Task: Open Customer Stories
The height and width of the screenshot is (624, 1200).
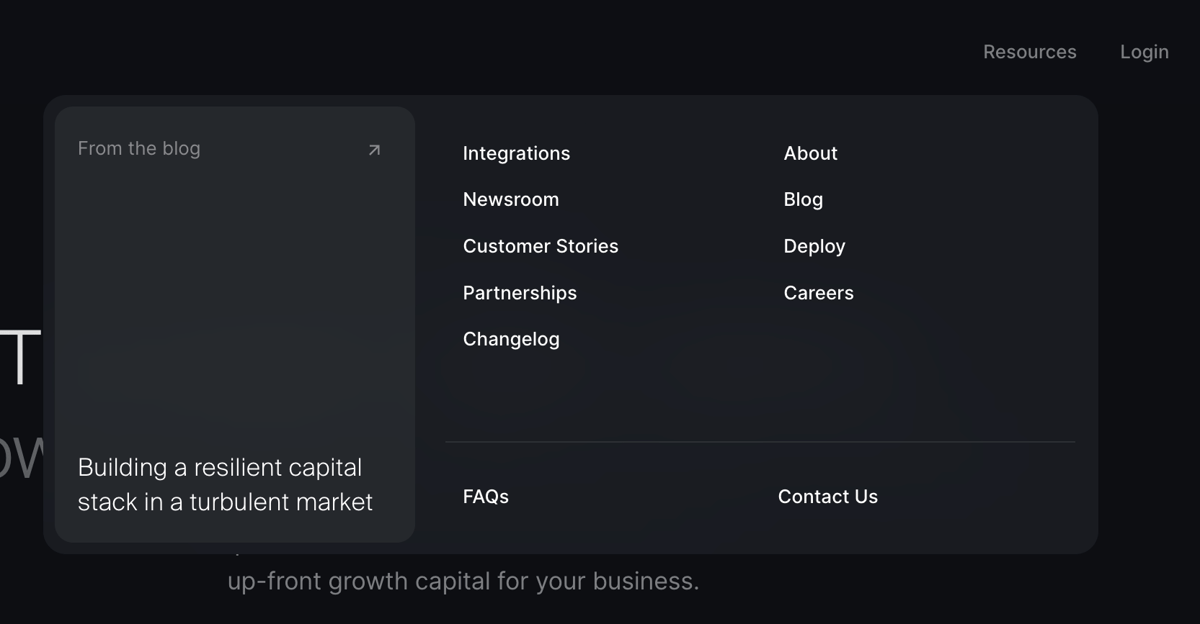Action: [x=540, y=246]
